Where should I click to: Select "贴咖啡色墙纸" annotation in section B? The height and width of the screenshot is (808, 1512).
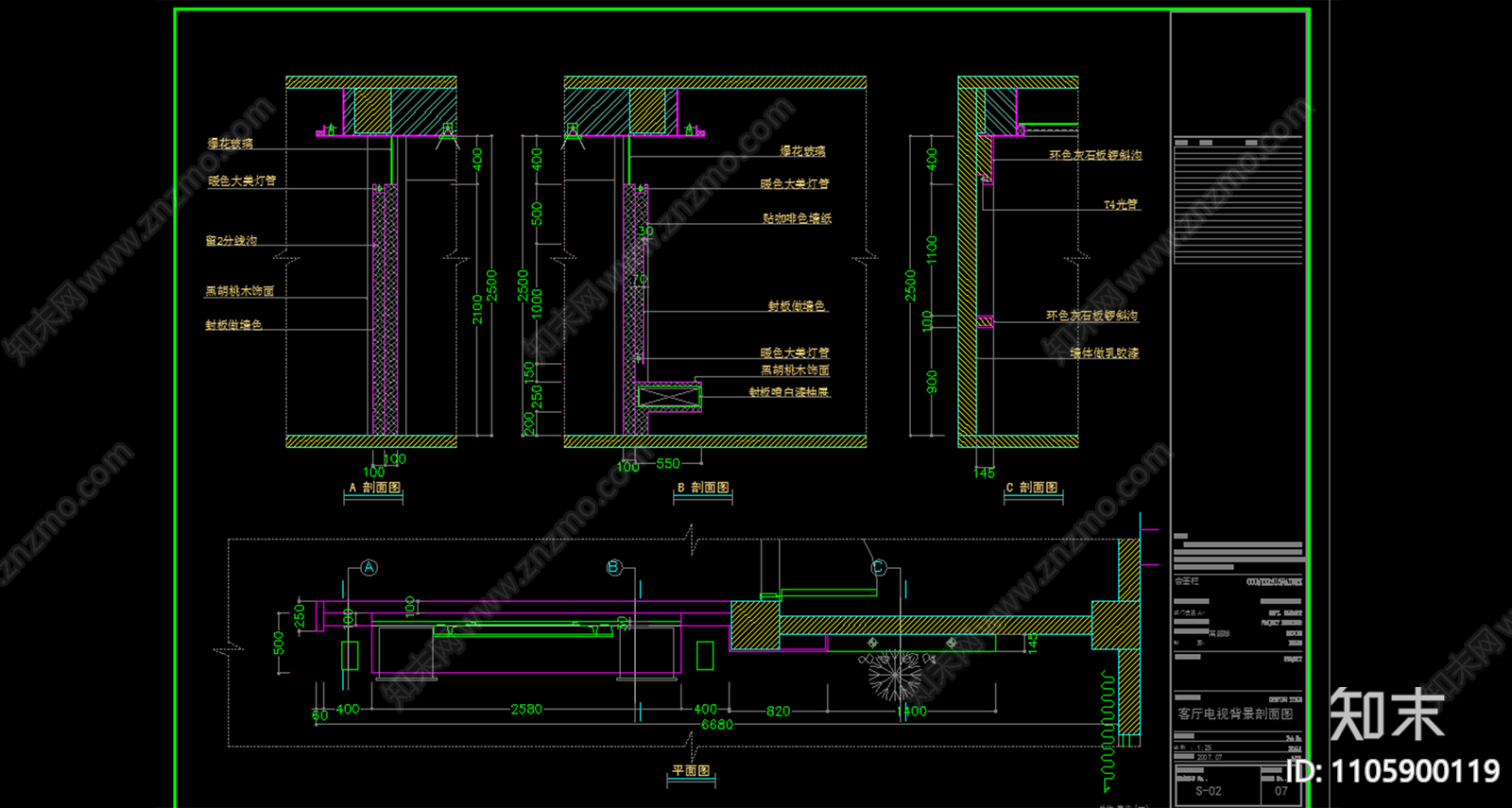(798, 218)
